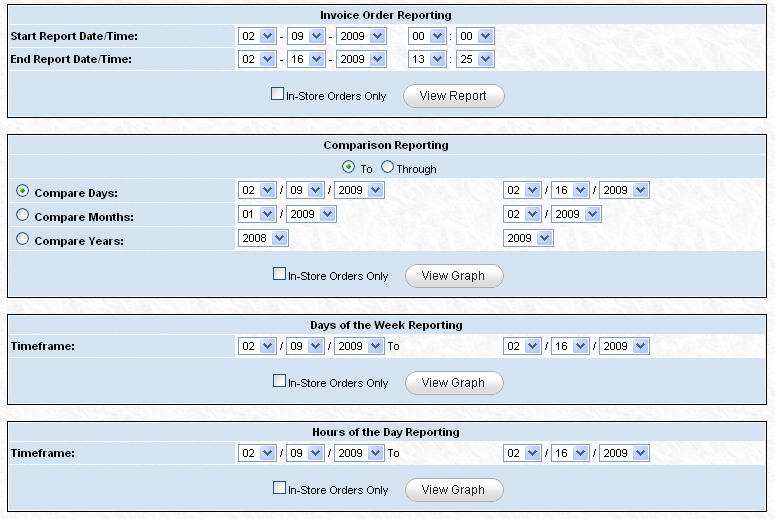The height and width of the screenshot is (519, 775).
Task: Open Compare Months first year dropdown
Action: 311,214
